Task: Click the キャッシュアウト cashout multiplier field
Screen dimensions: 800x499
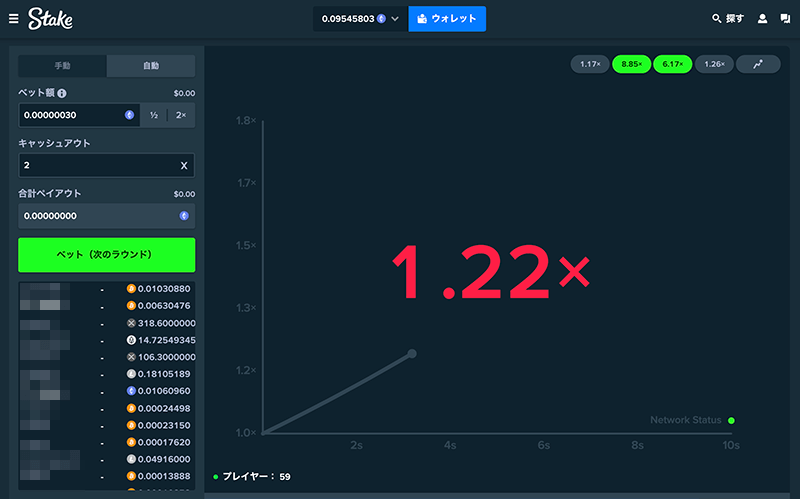Action: point(95,165)
